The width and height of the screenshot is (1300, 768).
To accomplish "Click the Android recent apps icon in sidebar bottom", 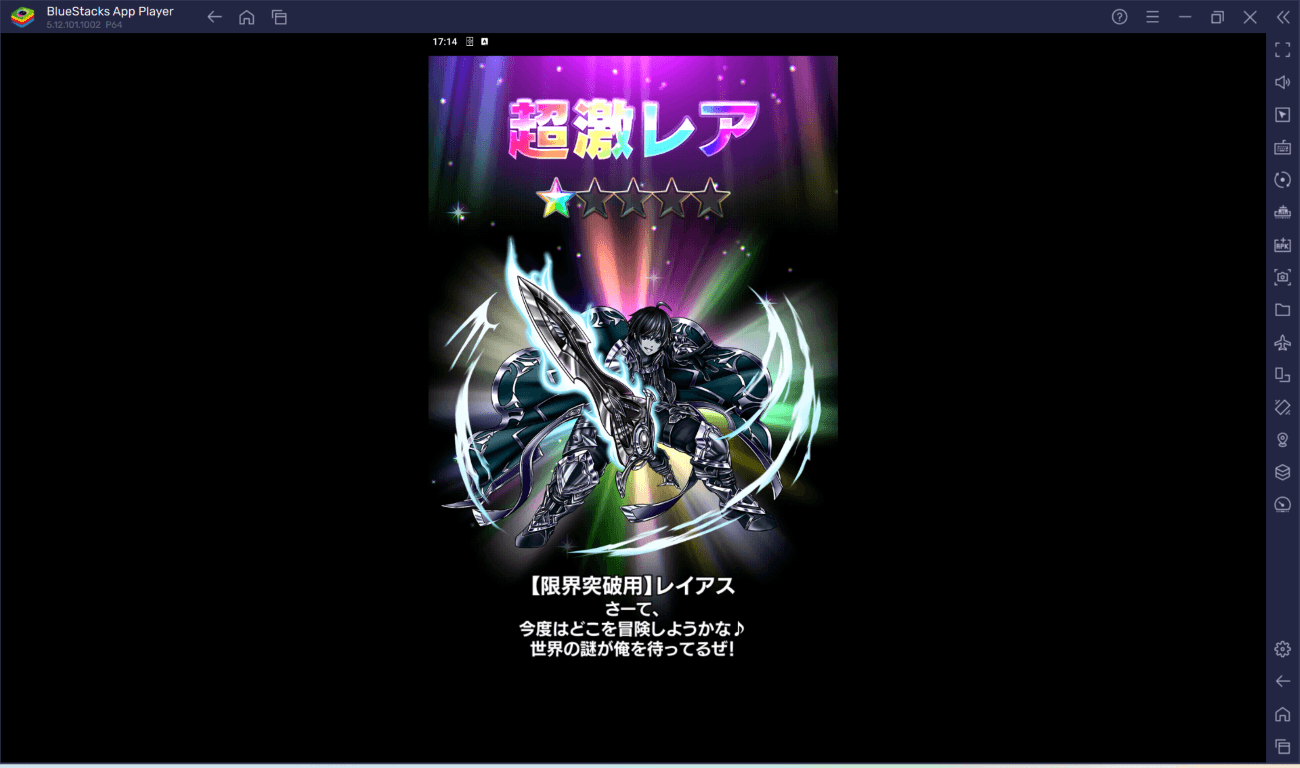I will click(x=1283, y=746).
